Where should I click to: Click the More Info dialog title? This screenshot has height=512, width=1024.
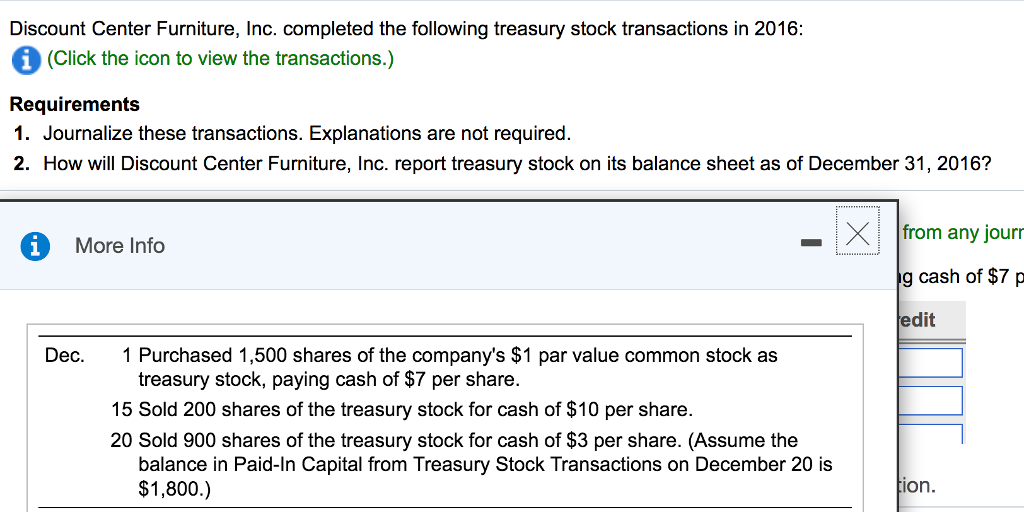(x=120, y=246)
